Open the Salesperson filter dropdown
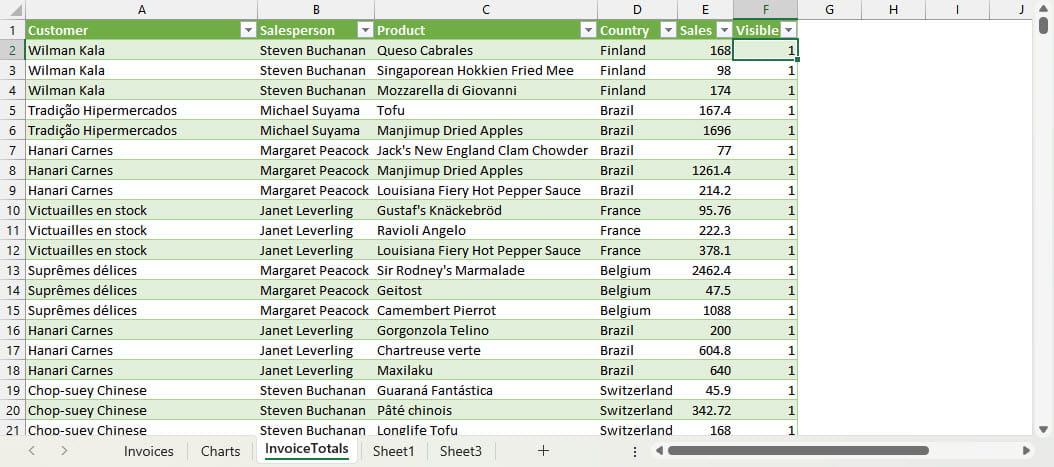This screenshot has height=467, width=1054. tap(365, 30)
